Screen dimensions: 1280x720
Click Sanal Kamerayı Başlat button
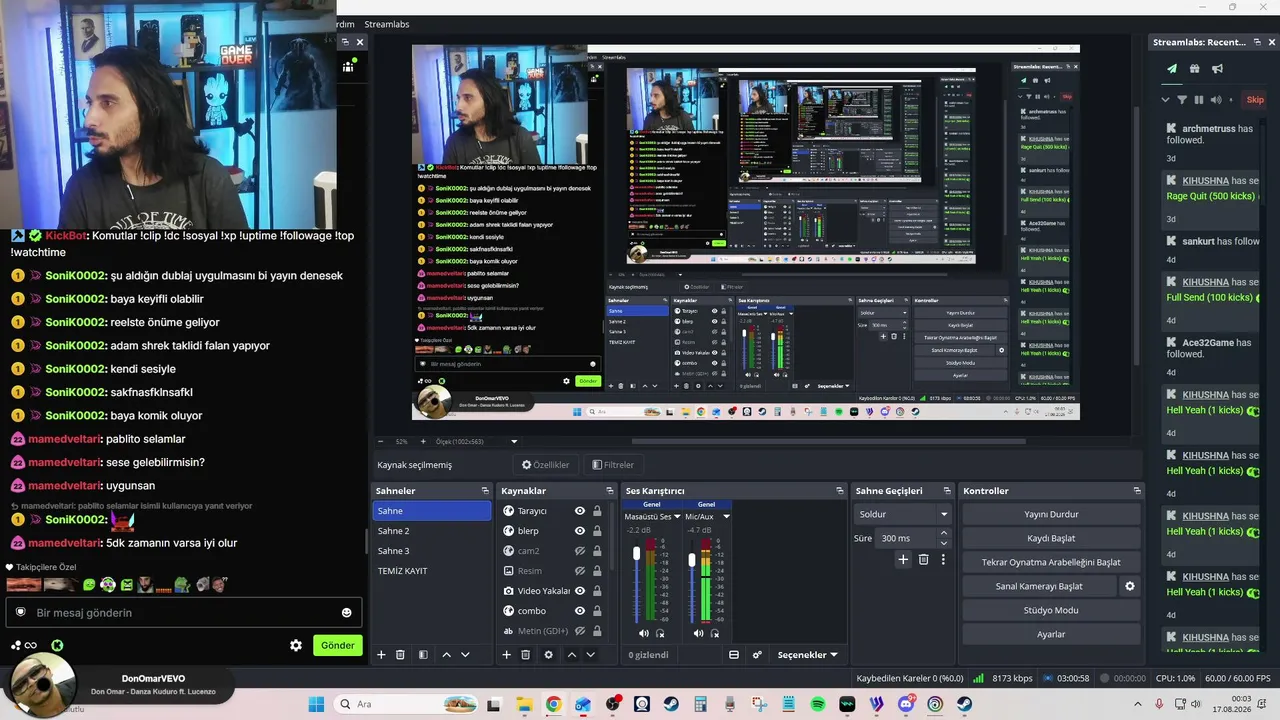pos(1039,586)
